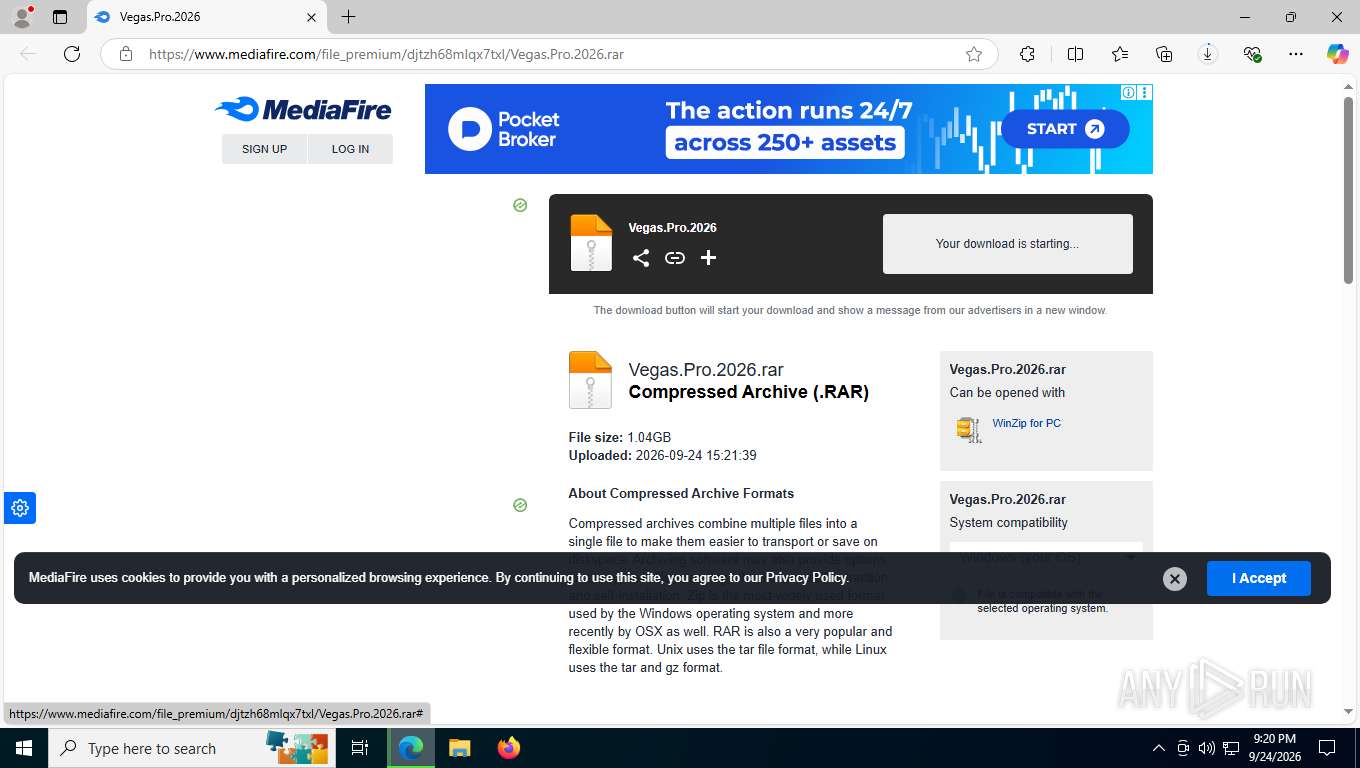View site information lock icon
Viewport: 1360px width, 768px height.
(x=126, y=54)
